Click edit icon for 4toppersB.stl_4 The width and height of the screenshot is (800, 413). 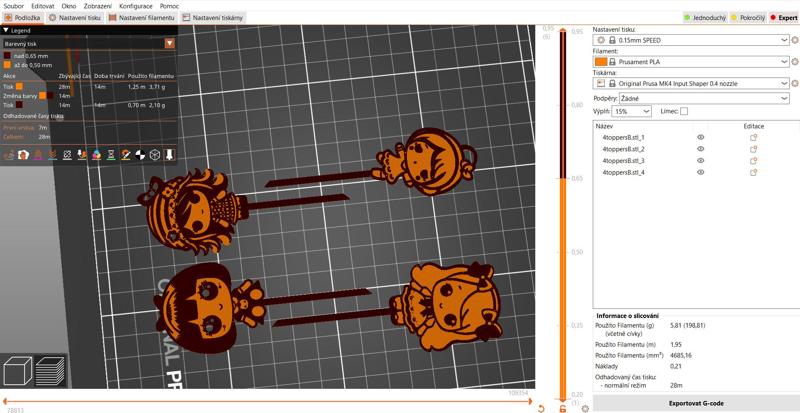tap(753, 173)
